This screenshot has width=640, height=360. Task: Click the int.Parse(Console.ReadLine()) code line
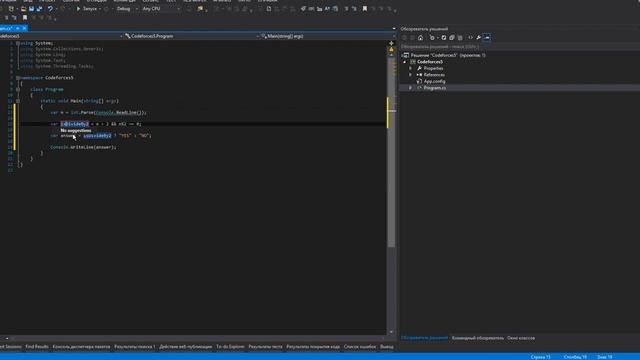tap(98, 112)
